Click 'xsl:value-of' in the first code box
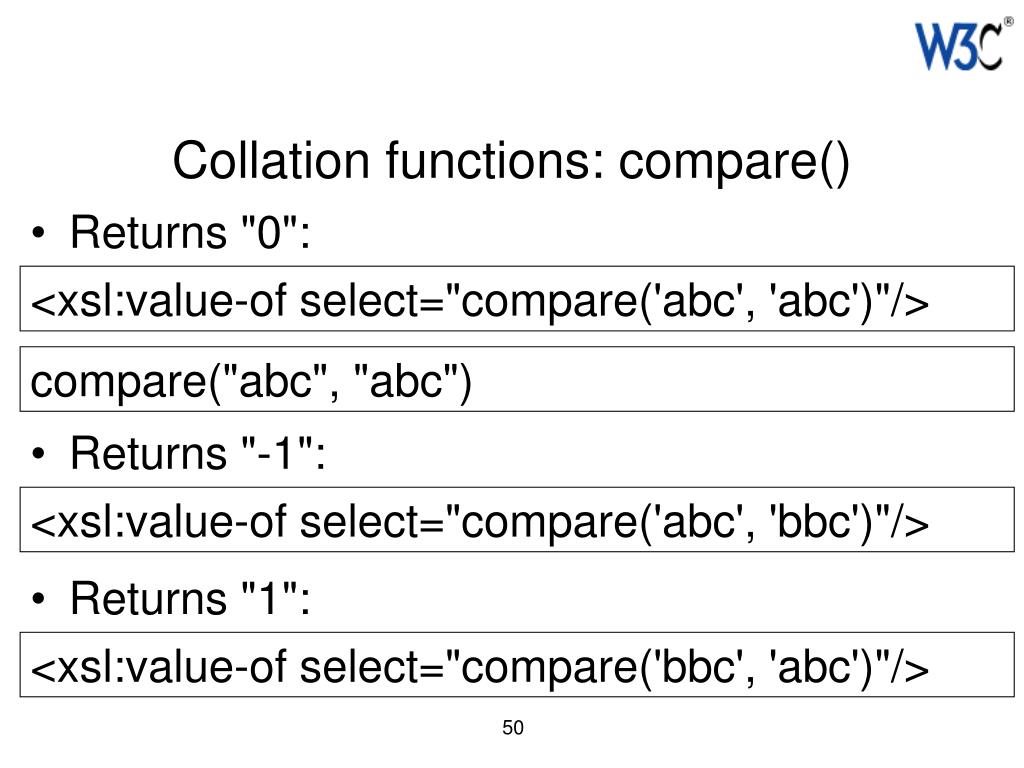This screenshot has width=1024, height=768. 172,302
